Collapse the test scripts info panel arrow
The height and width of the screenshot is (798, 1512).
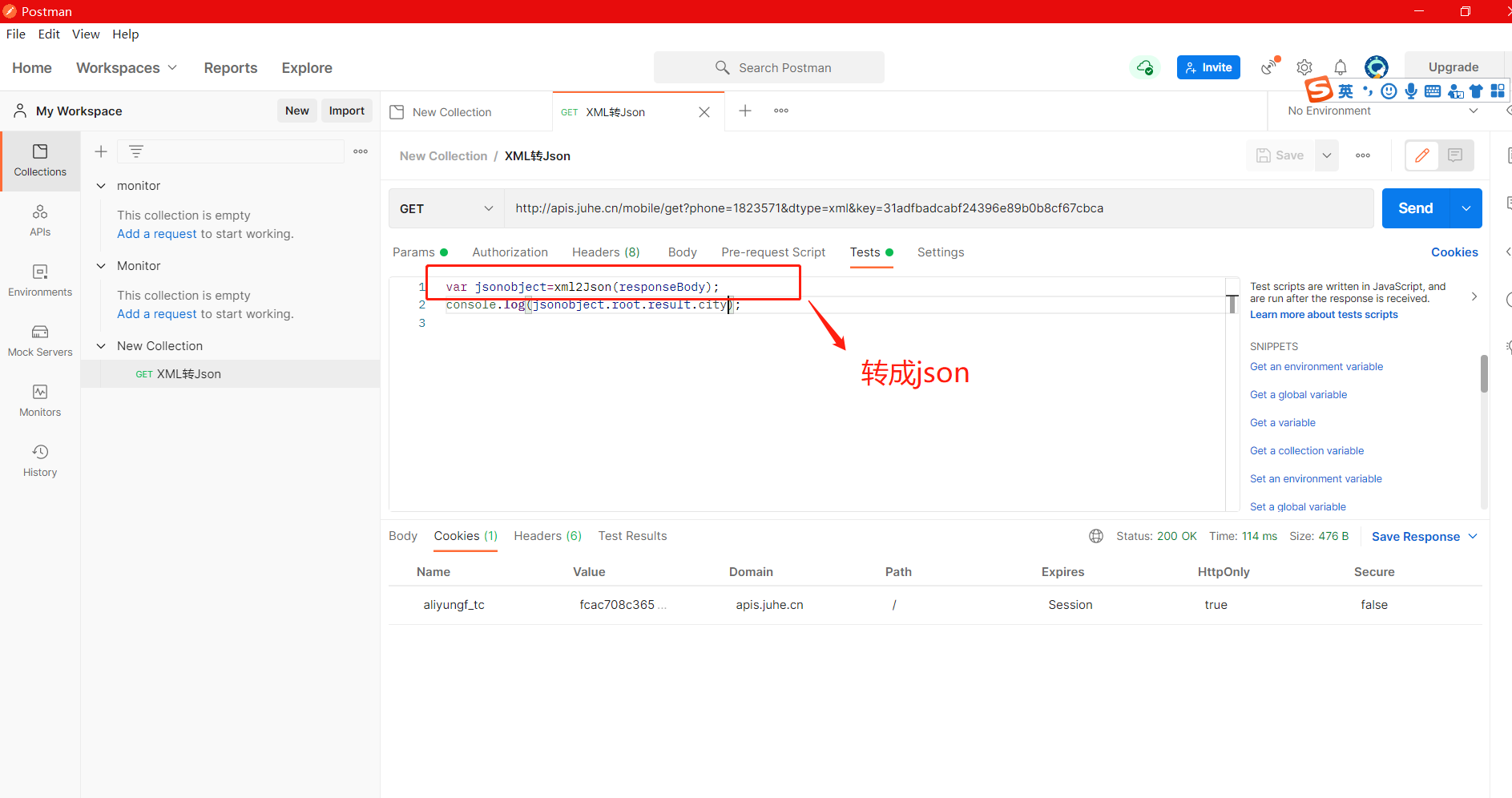click(1474, 296)
